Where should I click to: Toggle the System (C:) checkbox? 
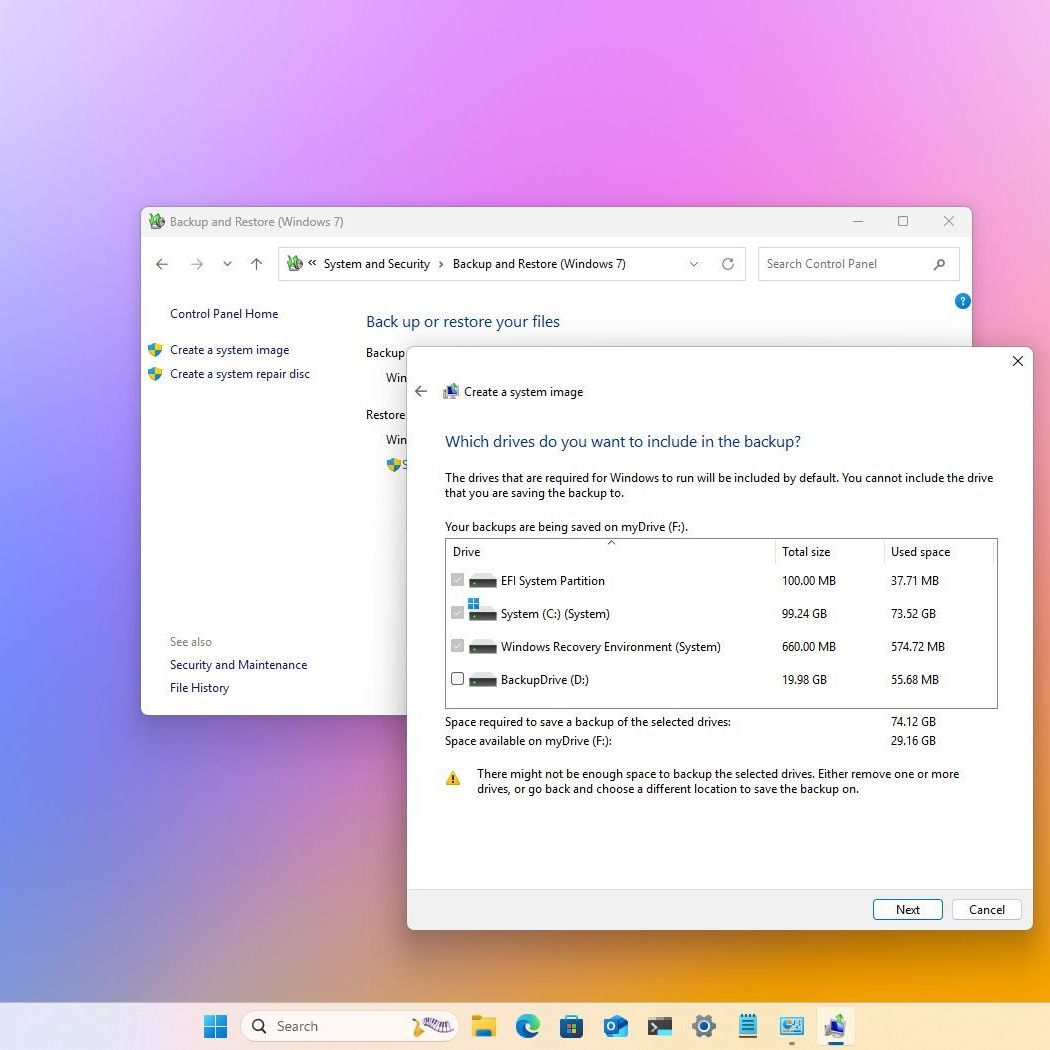click(x=457, y=613)
